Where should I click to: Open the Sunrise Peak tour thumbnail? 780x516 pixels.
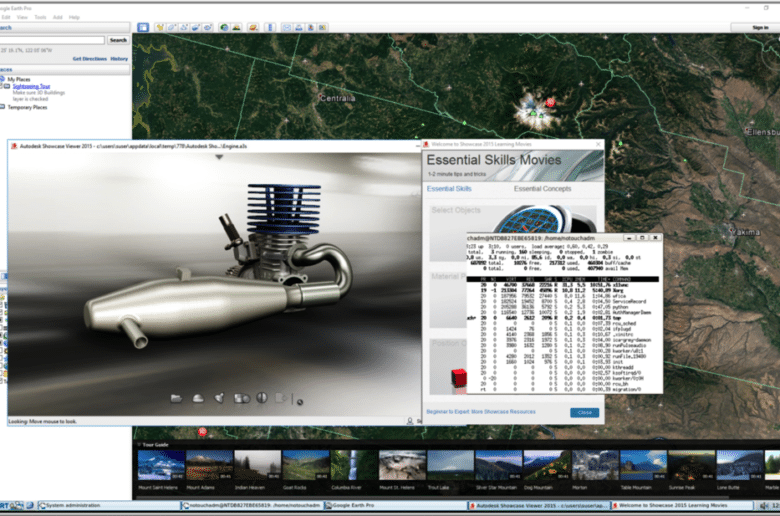(x=691, y=465)
